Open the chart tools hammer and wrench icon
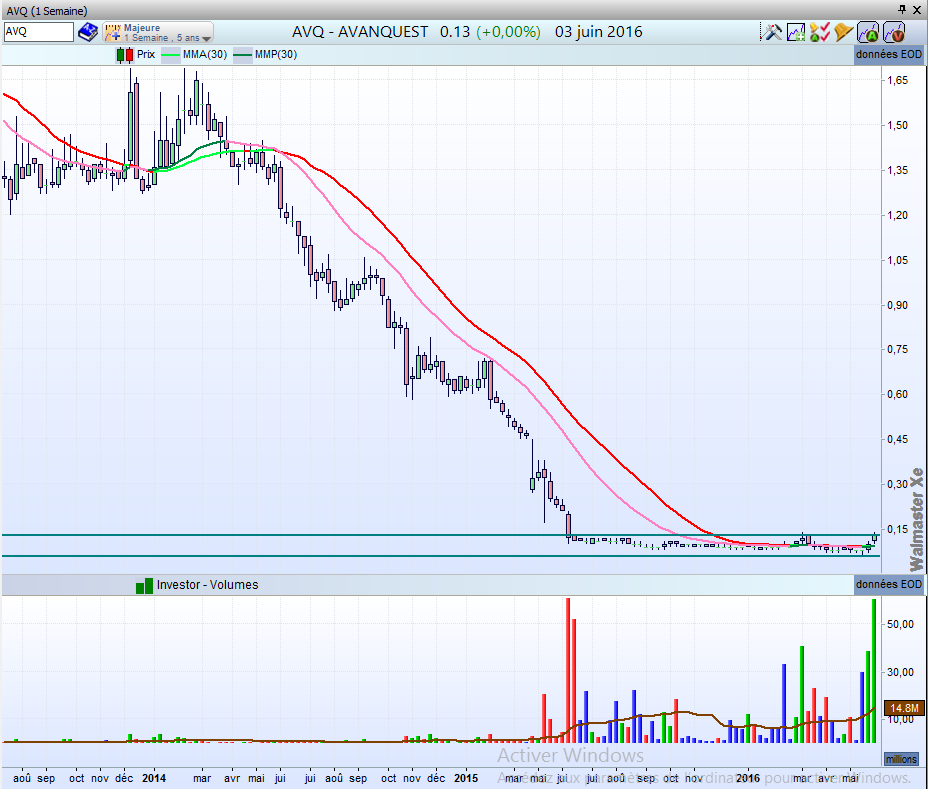The height and width of the screenshot is (789, 928). pyautogui.click(x=771, y=32)
